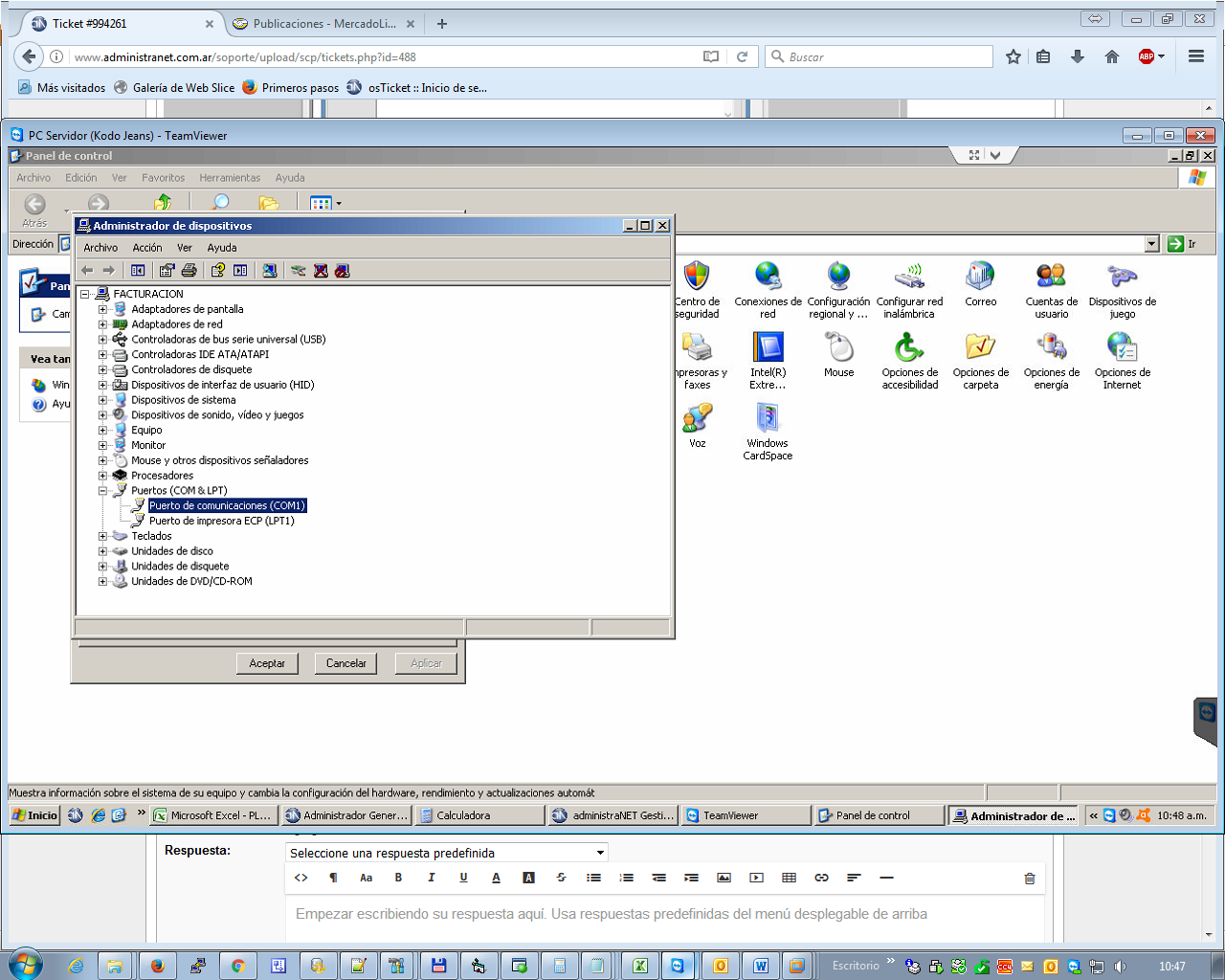
Task: Click the Cancelar button
Action: click(345, 663)
